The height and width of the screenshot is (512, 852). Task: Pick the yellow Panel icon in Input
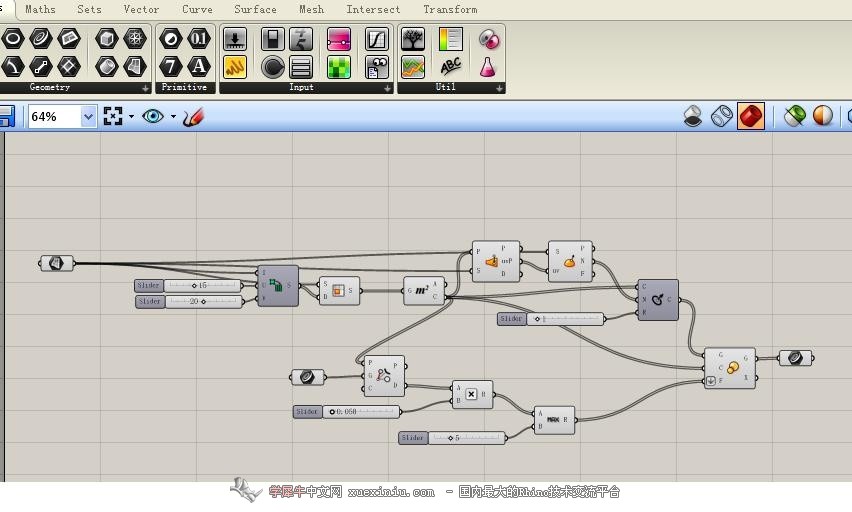[x=235, y=67]
